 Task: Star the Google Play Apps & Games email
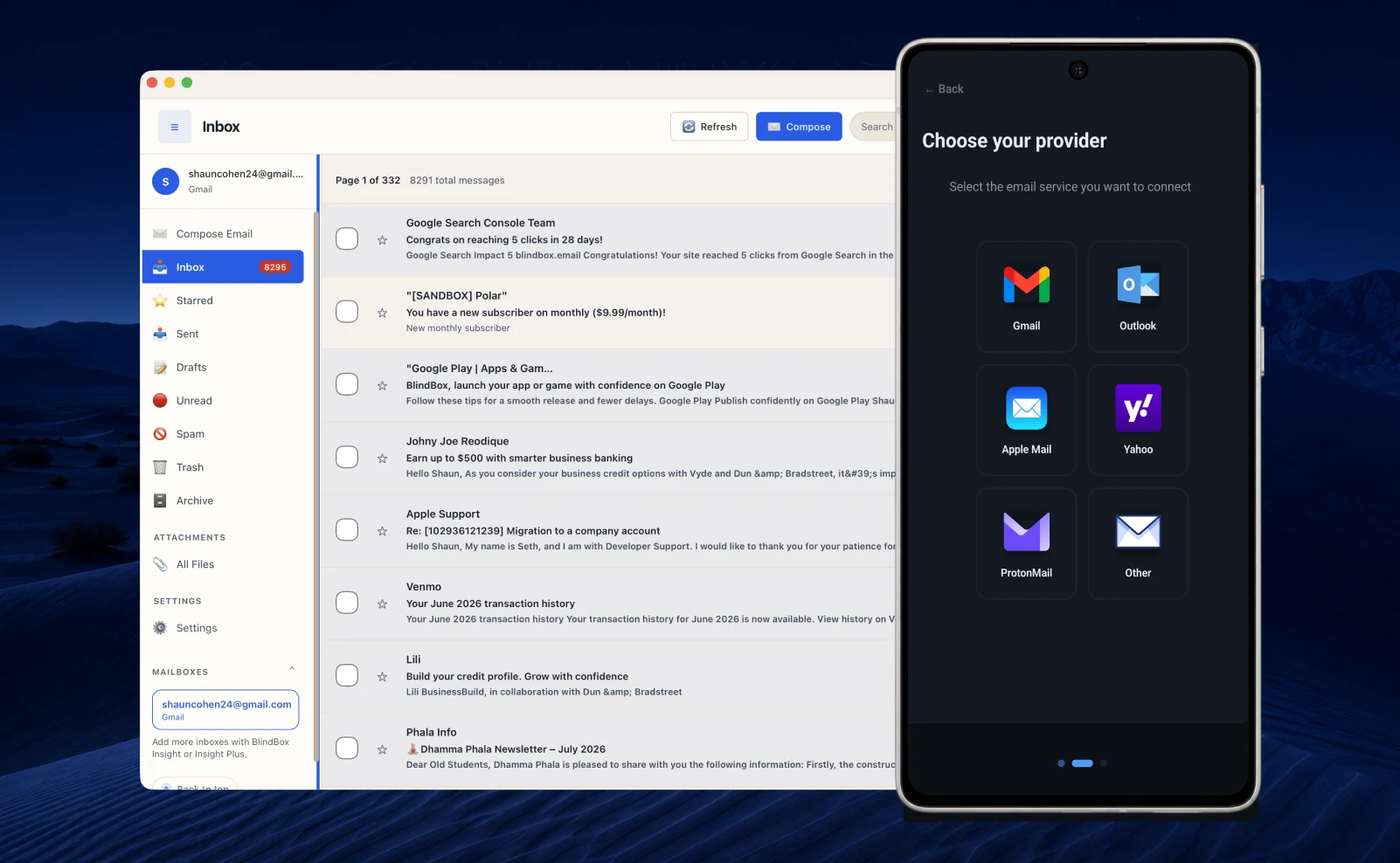(382, 385)
